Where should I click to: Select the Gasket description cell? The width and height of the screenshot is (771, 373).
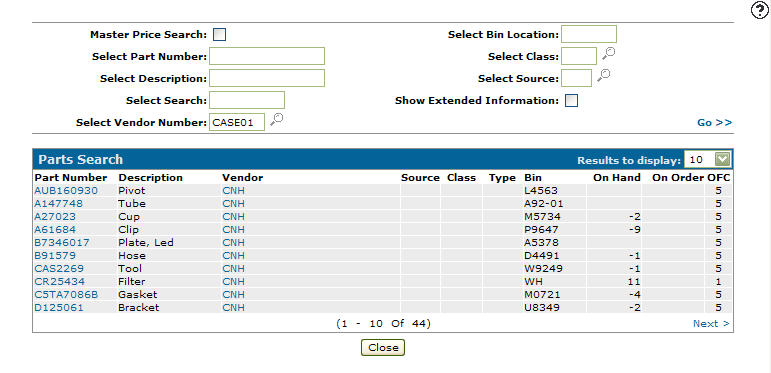tap(138, 294)
